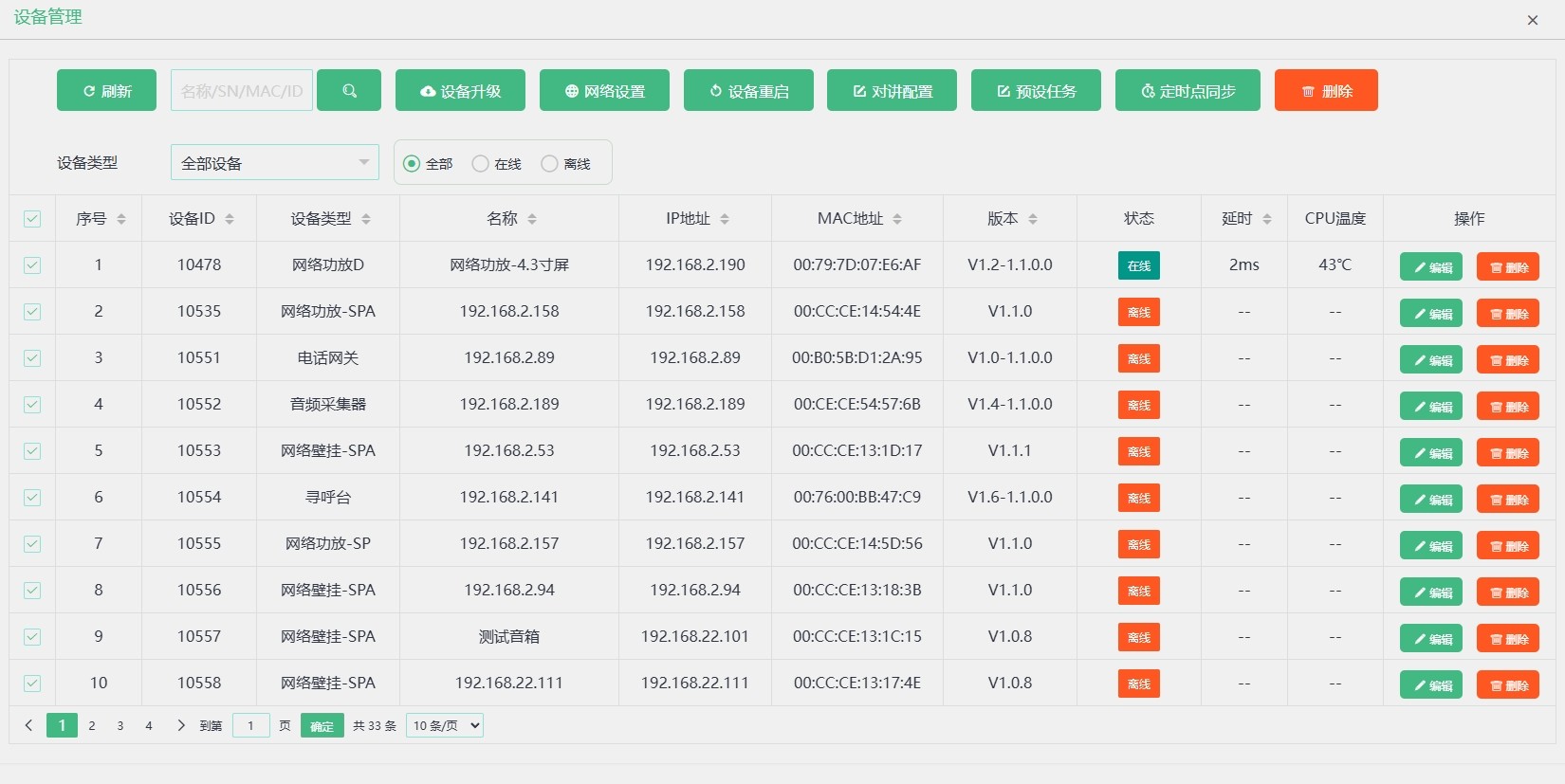Click the magnifier search icon button

(x=349, y=91)
